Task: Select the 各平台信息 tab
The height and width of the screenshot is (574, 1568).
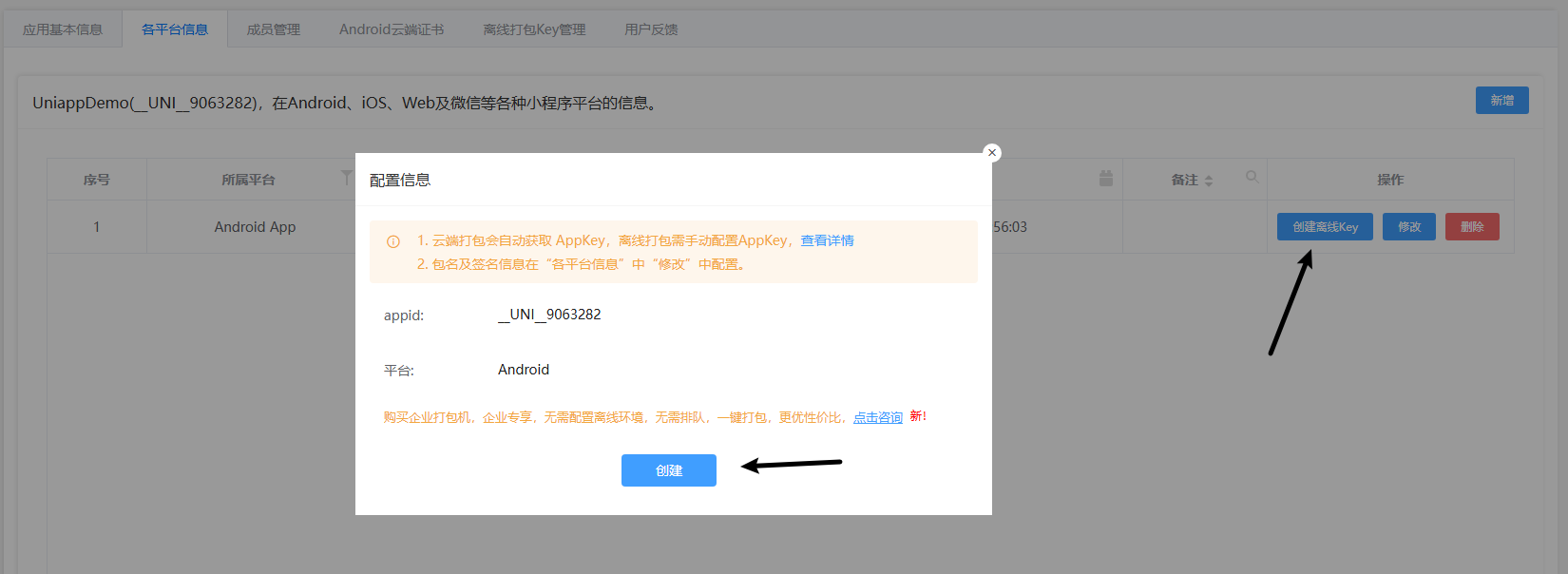Action: (x=175, y=29)
